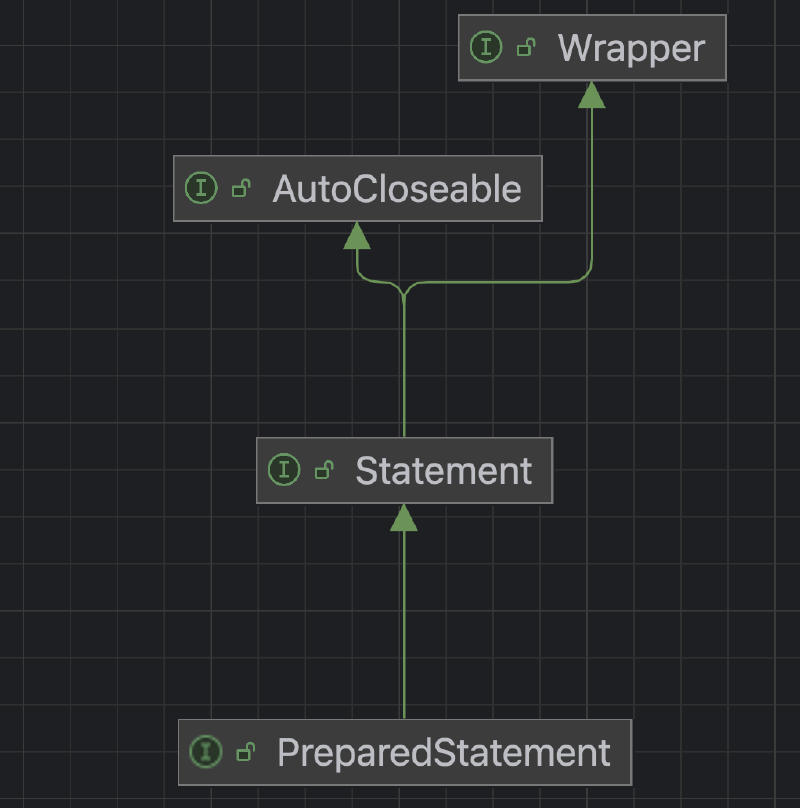Select the Wrapper node label
This screenshot has height=808, width=800.
click(x=631, y=48)
